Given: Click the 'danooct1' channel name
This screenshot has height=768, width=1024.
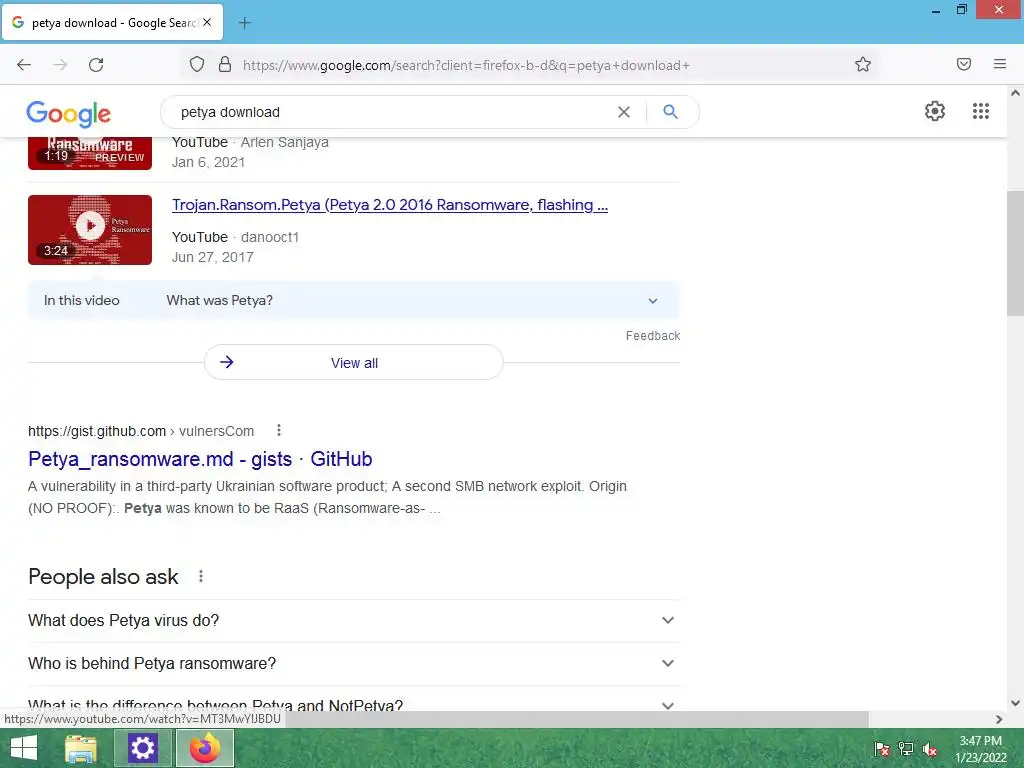Looking at the screenshot, I should tap(270, 237).
